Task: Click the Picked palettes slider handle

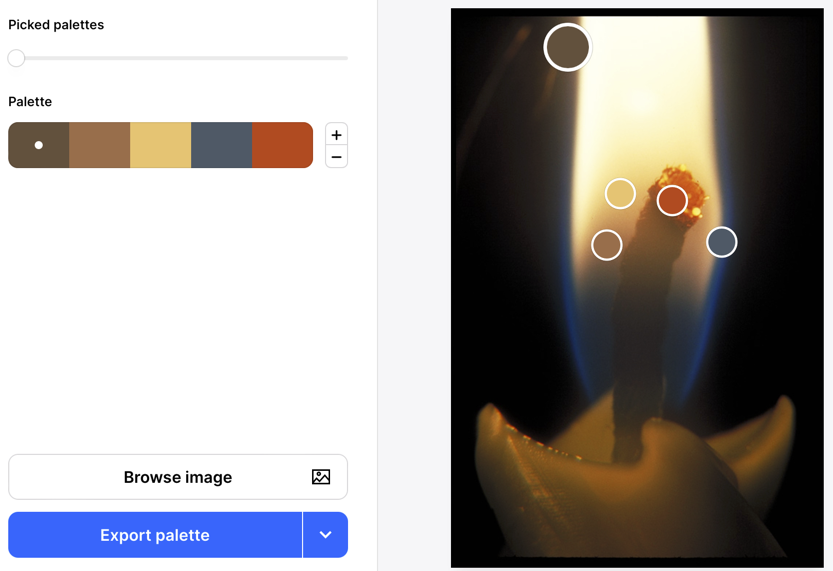Action: point(16,58)
